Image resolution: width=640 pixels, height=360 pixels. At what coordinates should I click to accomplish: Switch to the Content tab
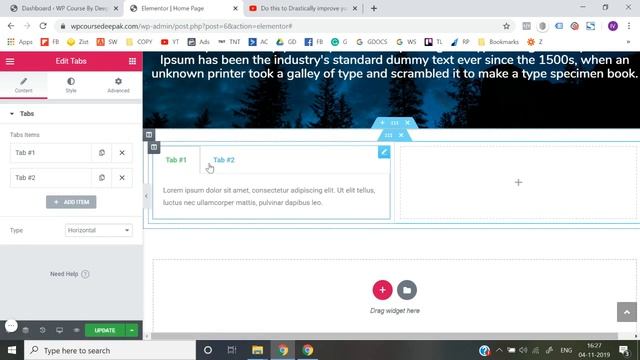[24, 85]
